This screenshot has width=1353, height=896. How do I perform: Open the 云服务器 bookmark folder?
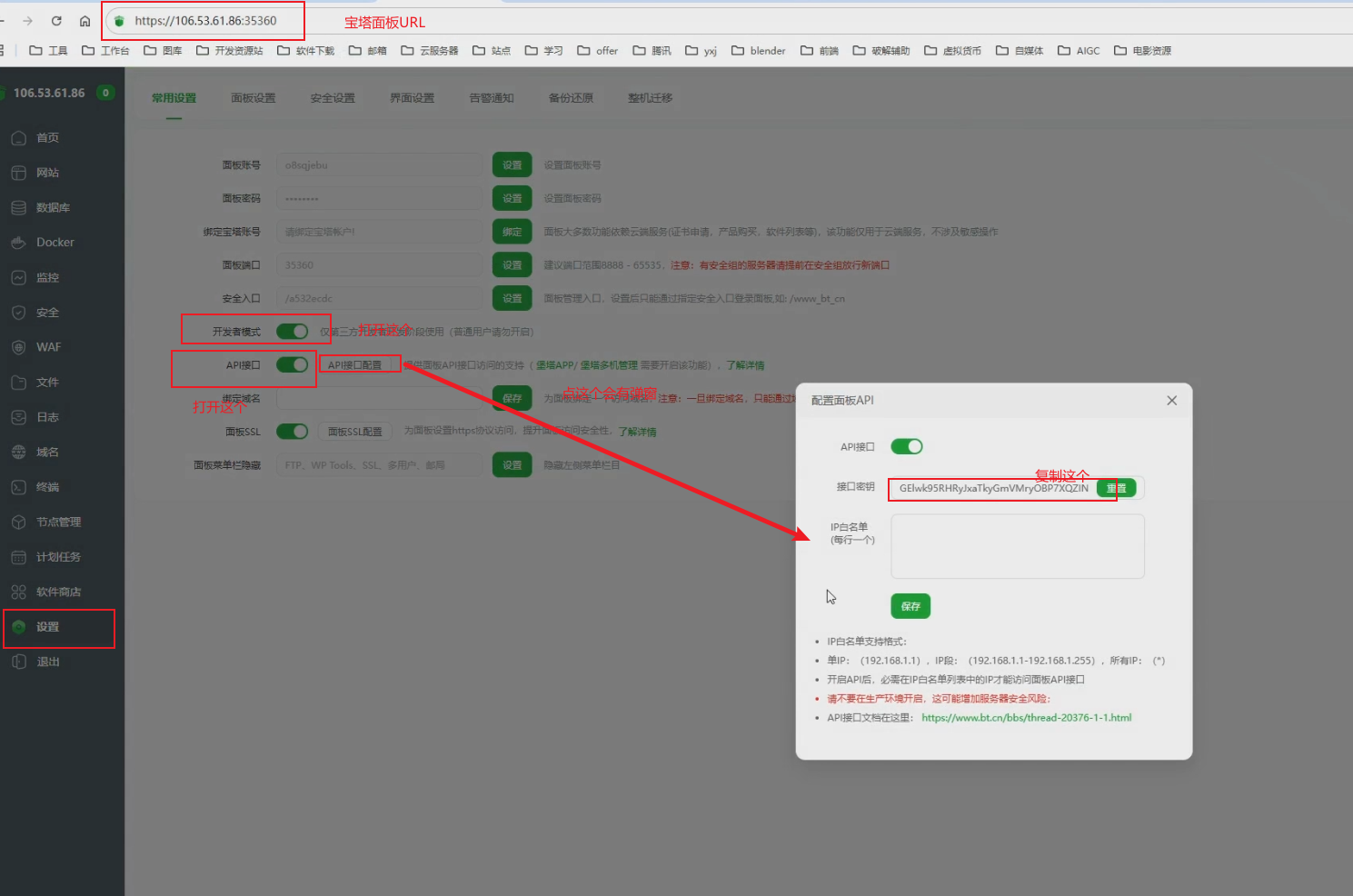click(x=430, y=51)
